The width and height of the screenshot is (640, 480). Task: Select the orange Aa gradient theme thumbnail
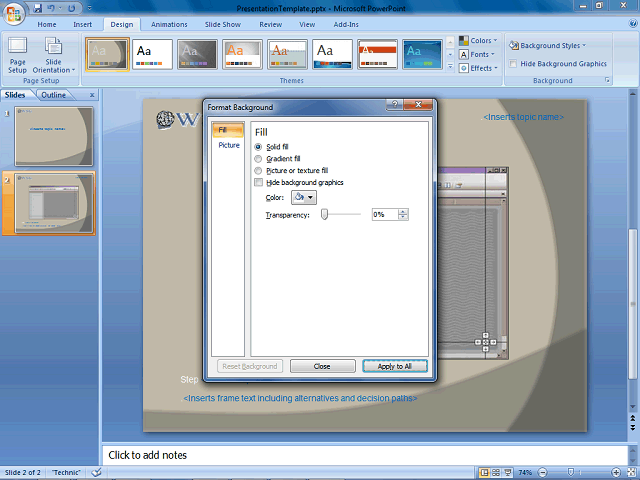[x=242, y=54]
